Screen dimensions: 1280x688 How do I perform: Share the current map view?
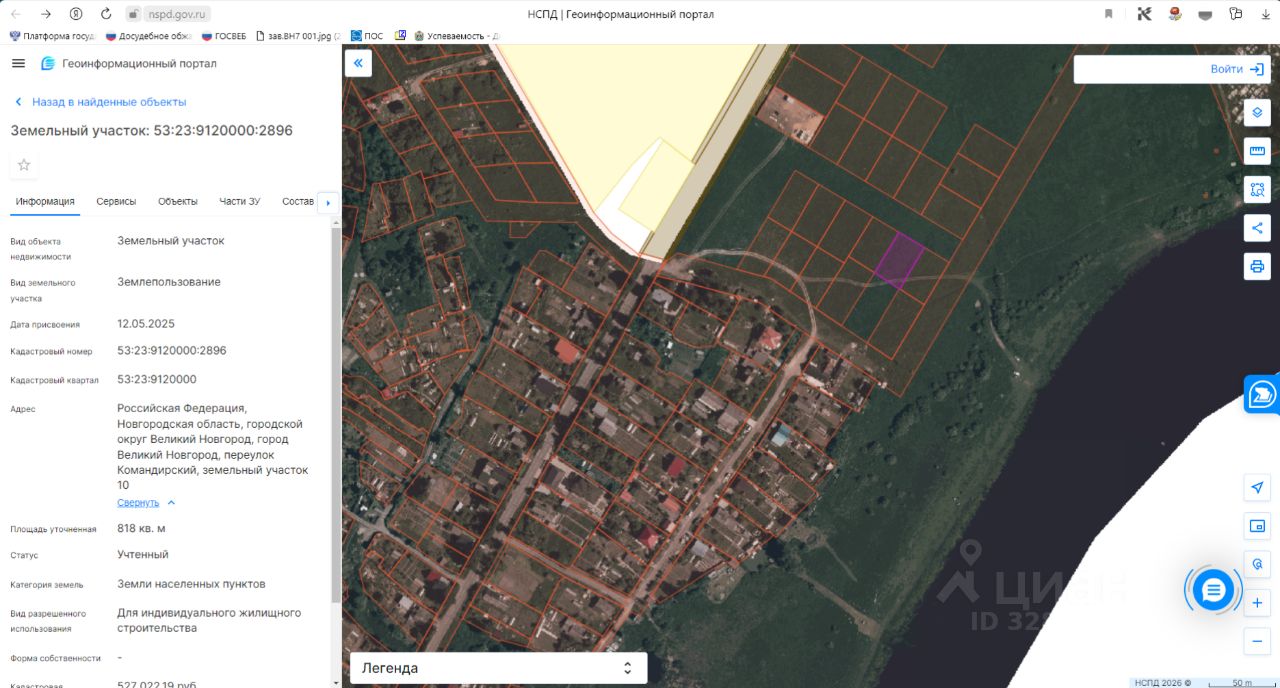tap(1257, 227)
